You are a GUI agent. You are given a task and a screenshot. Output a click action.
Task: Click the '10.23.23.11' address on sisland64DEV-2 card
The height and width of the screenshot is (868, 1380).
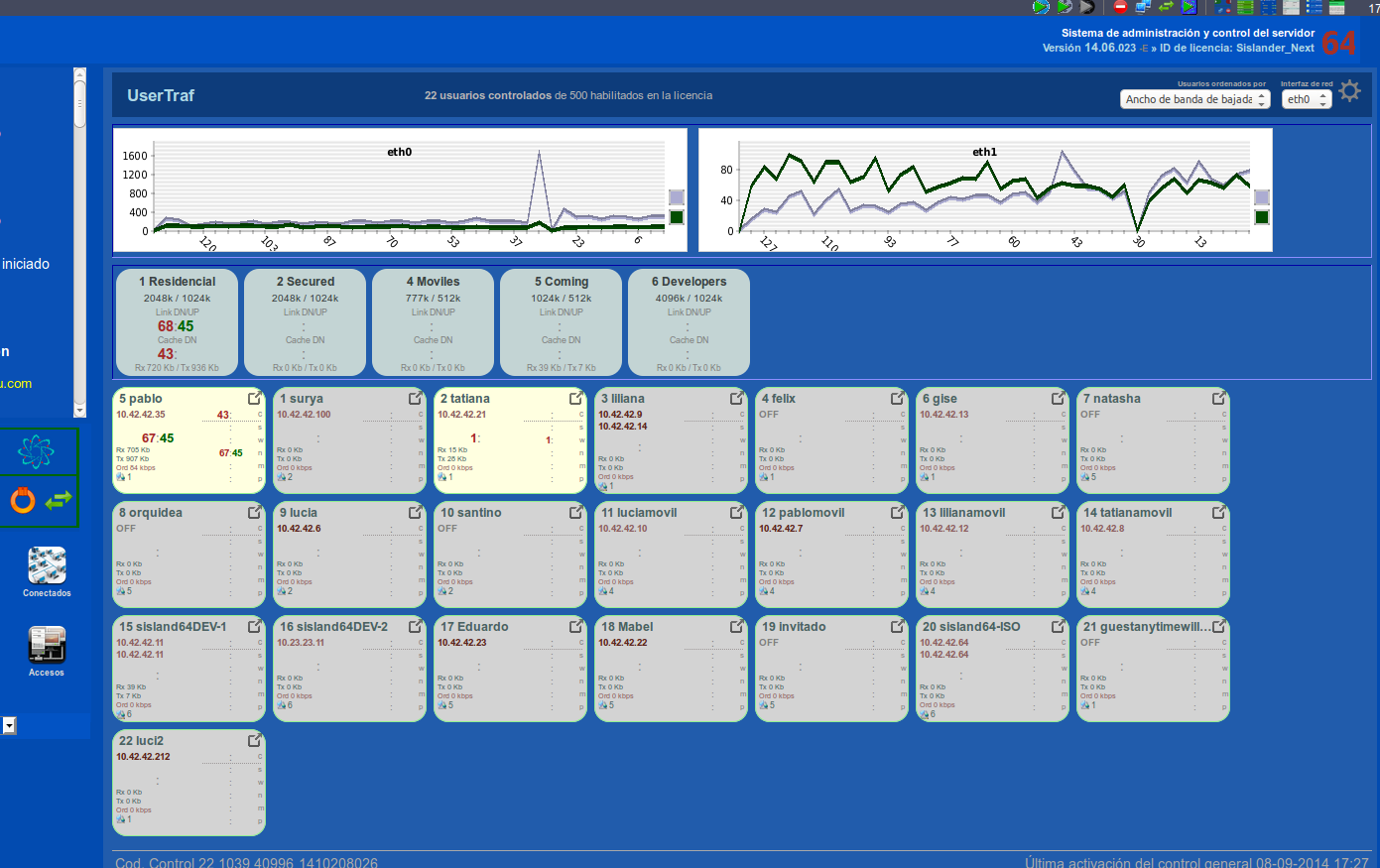coord(301,643)
